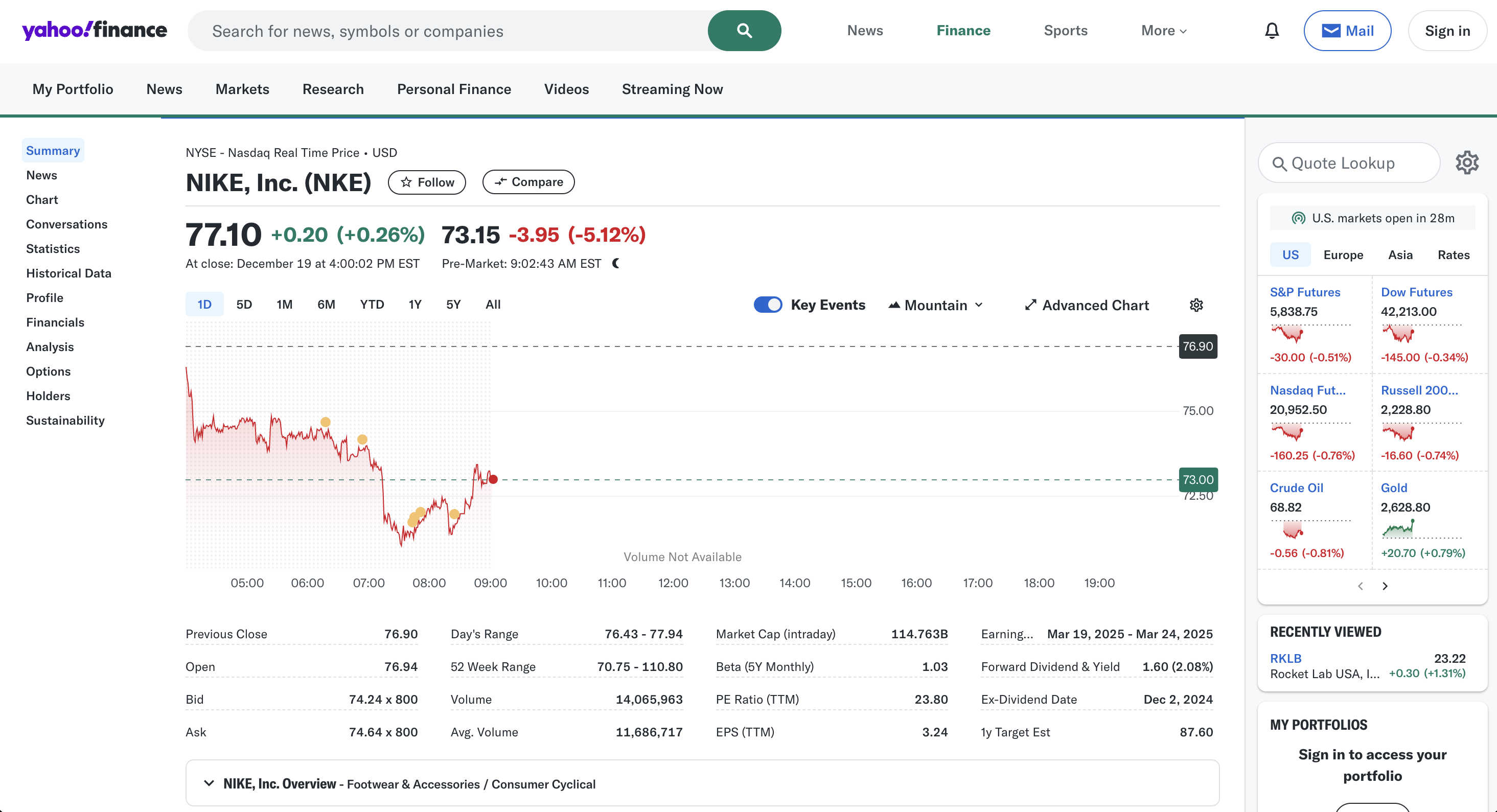Click the search magnifier icon in navbar
The height and width of the screenshot is (812, 1497).
(x=744, y=30)
